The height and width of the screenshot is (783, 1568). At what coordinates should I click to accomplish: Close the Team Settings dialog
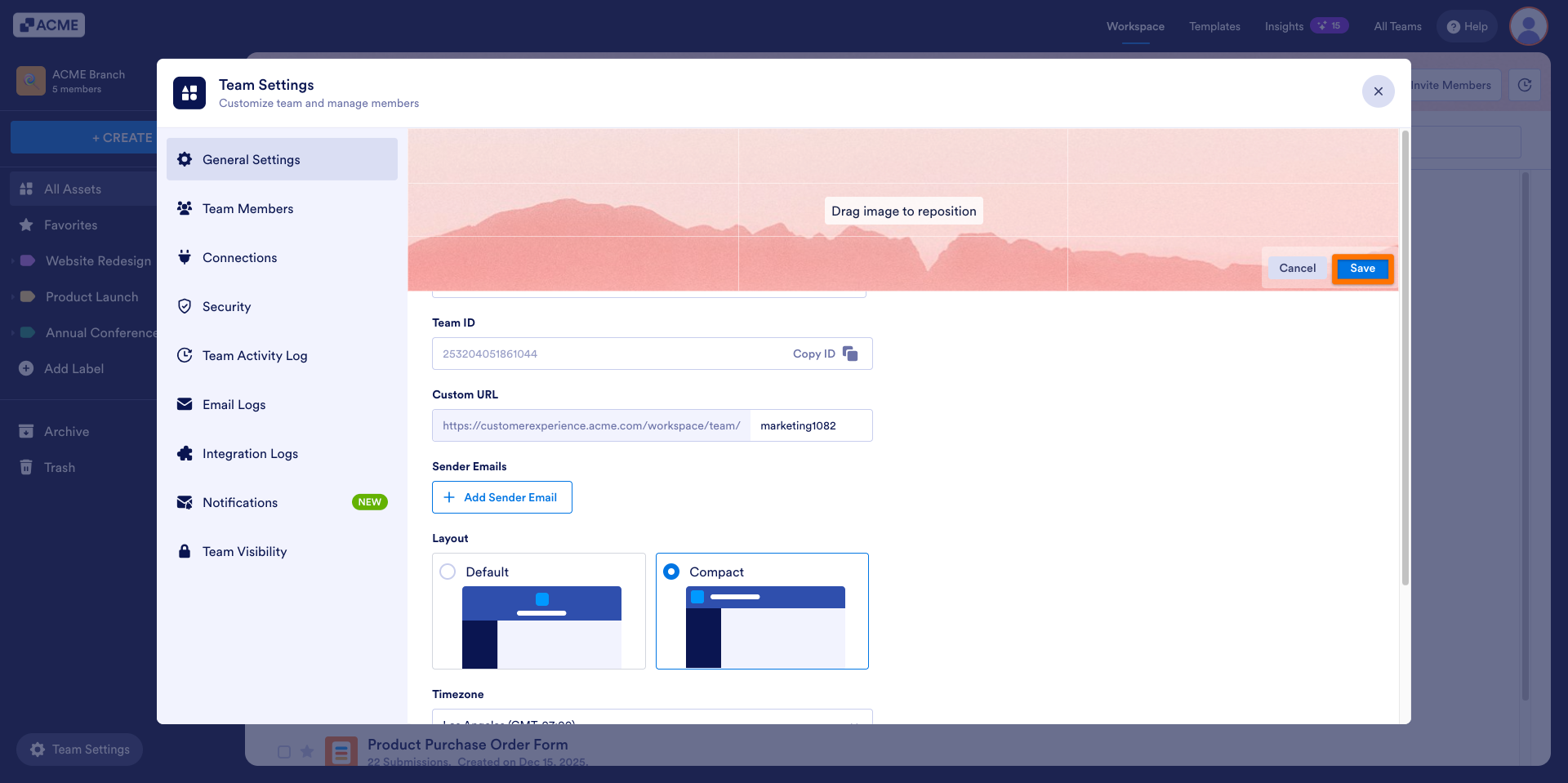pos(1378,91)
